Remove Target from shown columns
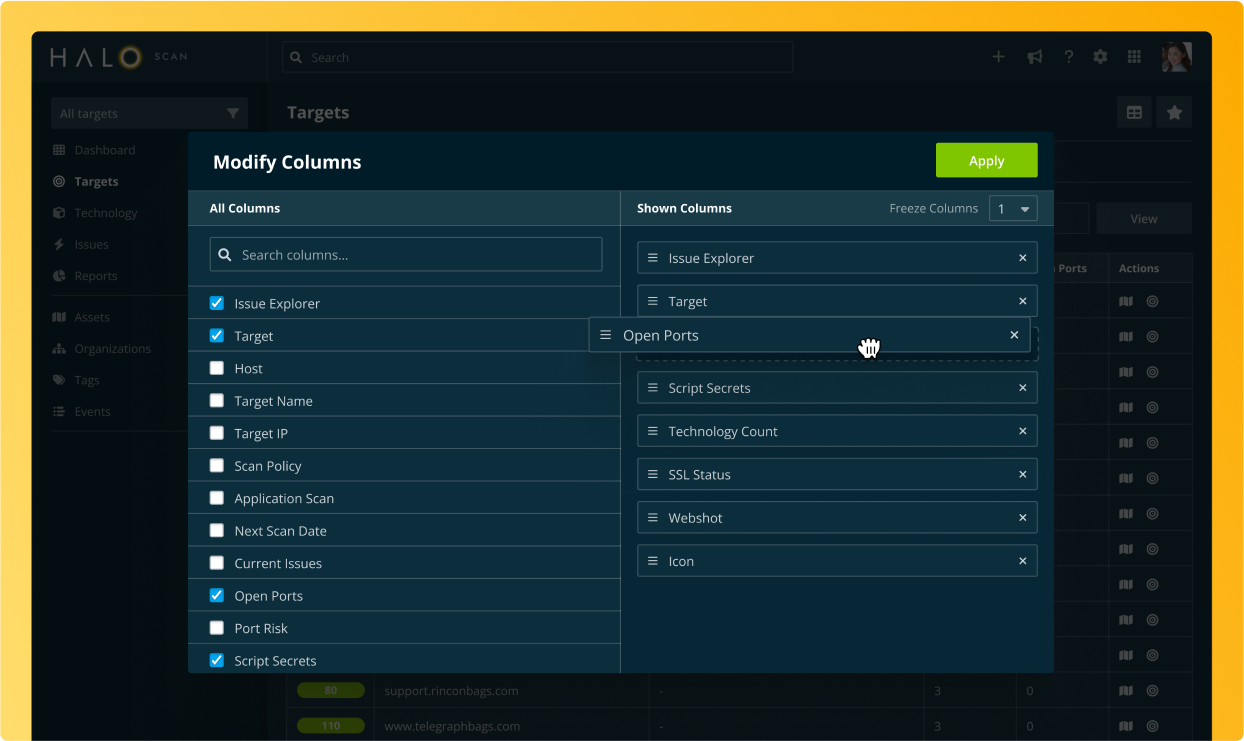 click(1022, 301)
